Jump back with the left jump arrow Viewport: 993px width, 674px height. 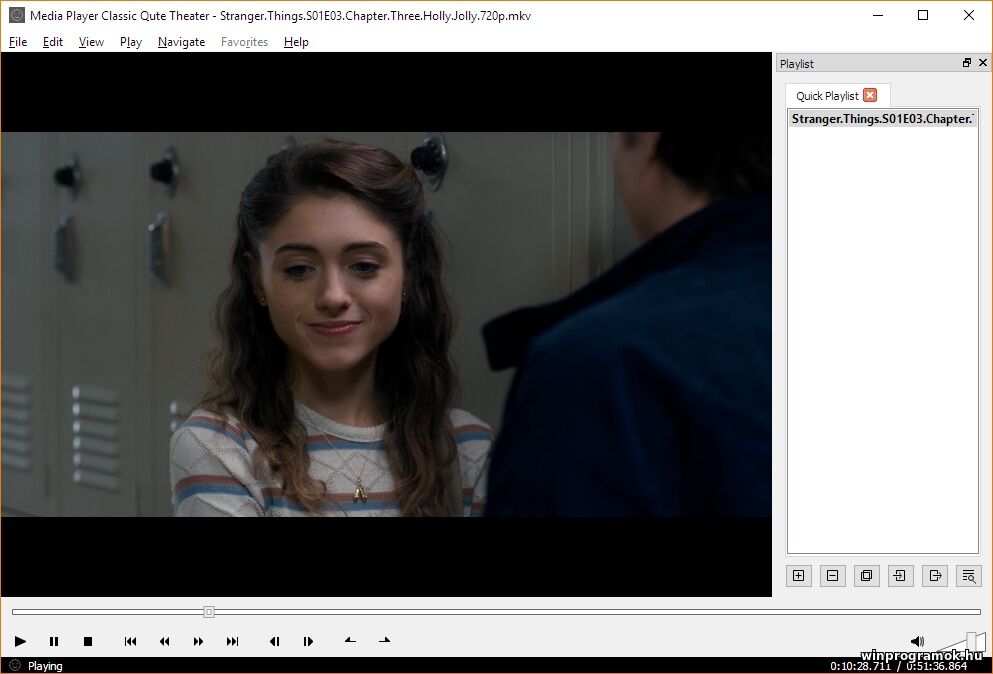point(349,641)
